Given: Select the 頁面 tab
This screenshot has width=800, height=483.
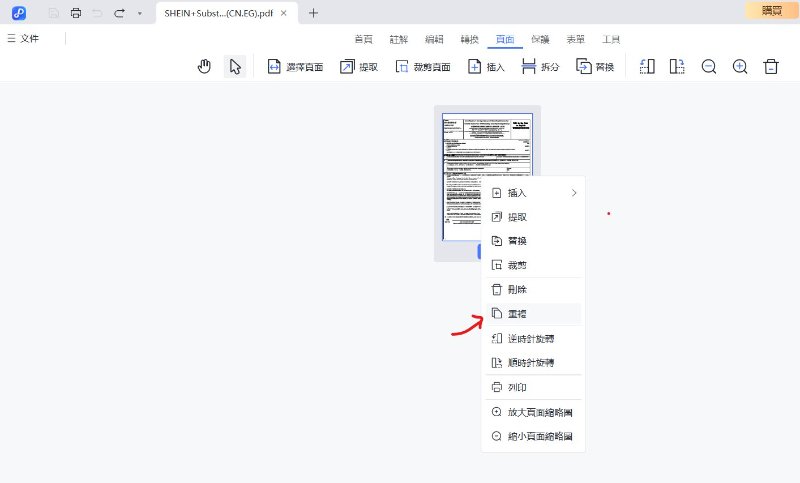Looking at the screenshot, I should click(505, 39).
